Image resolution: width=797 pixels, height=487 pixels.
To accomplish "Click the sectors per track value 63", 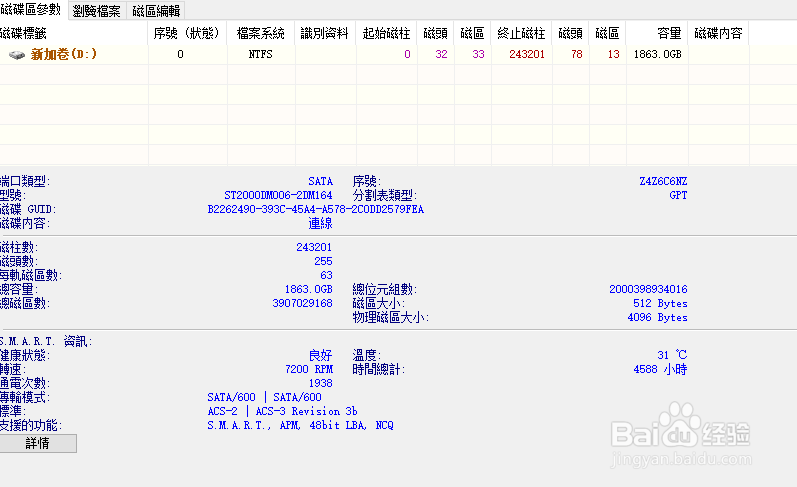I will coord(326,275).
